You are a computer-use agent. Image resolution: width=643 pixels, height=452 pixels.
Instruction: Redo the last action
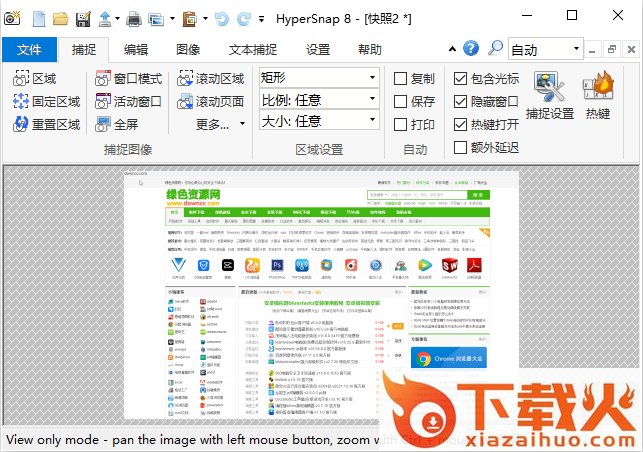[244, 19]
